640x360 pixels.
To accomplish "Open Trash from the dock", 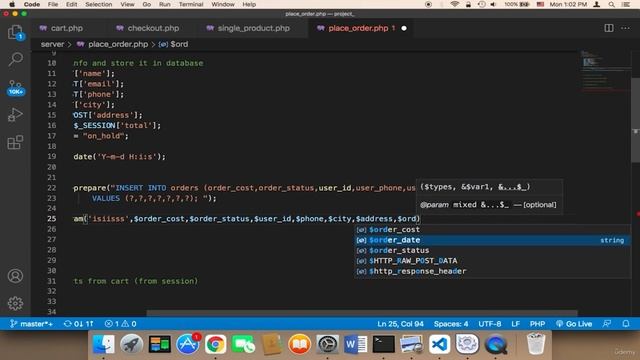I will [536, 344].
